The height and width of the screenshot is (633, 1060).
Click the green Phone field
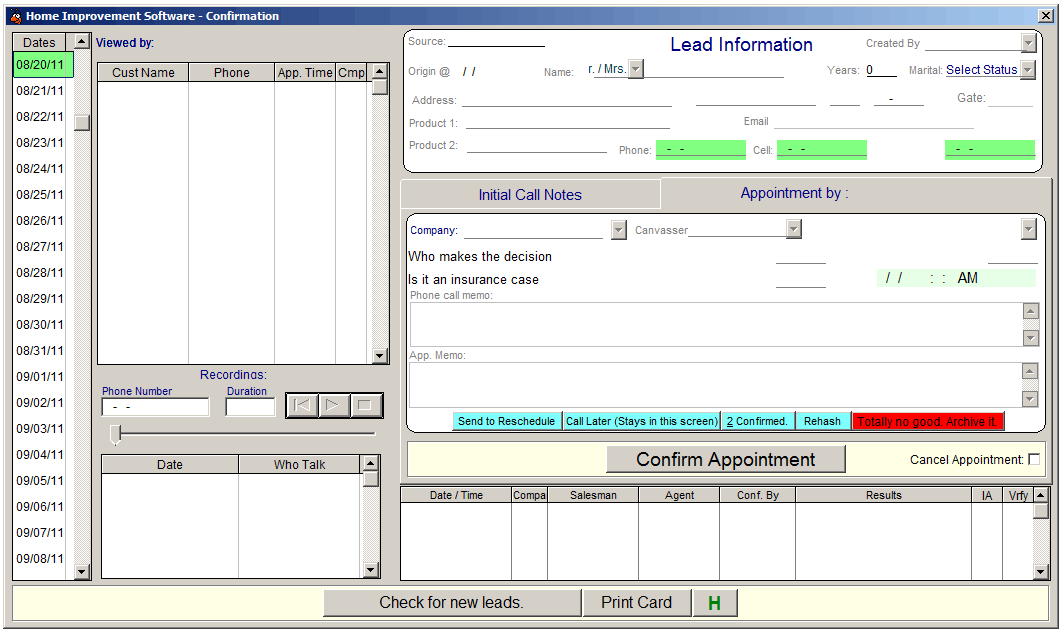point(700,149)
